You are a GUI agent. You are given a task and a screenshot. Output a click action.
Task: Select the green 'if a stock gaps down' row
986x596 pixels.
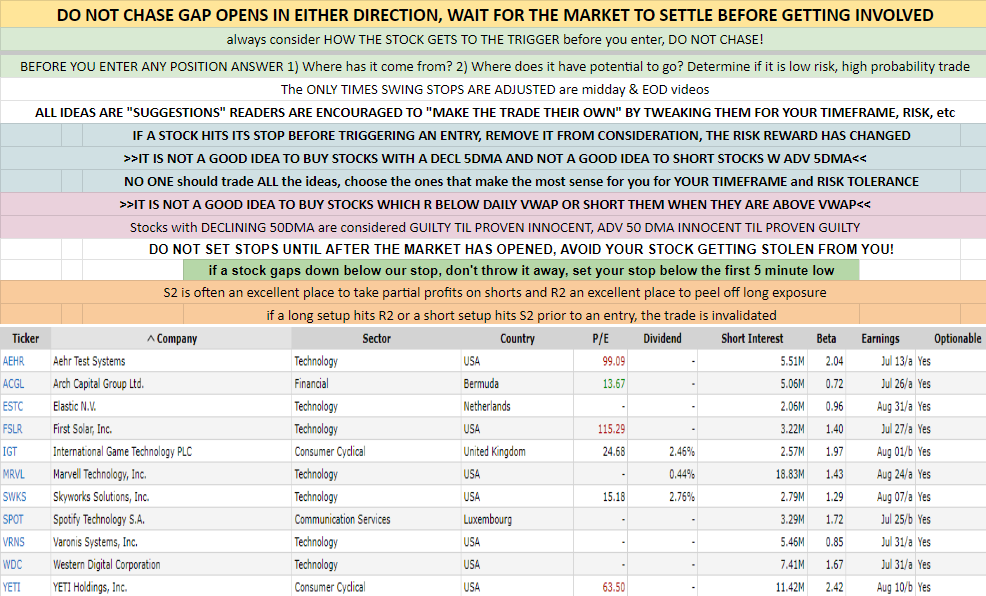[521, 270]
